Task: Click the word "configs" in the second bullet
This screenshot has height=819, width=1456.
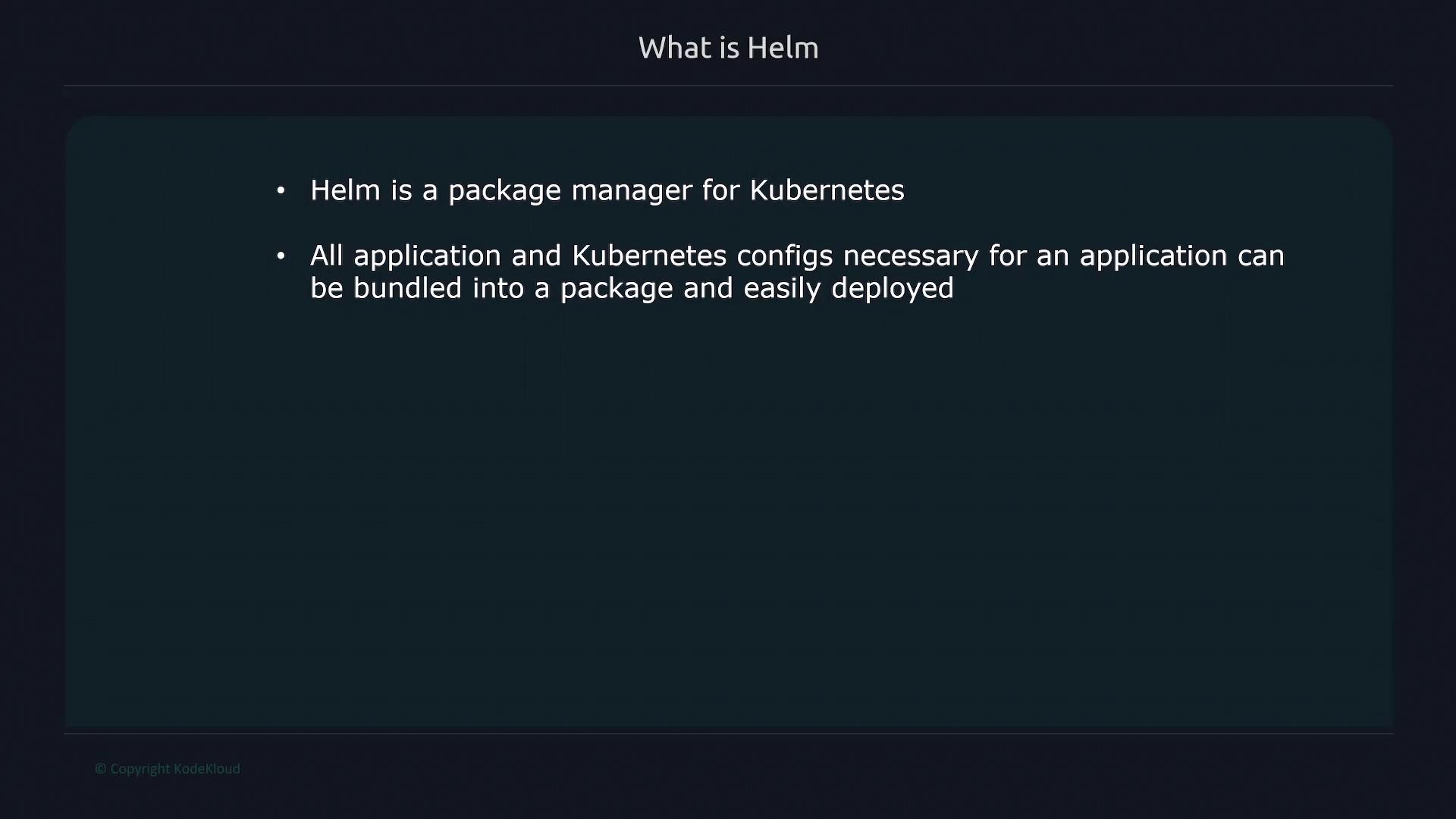Action: [x=784, y=256]
